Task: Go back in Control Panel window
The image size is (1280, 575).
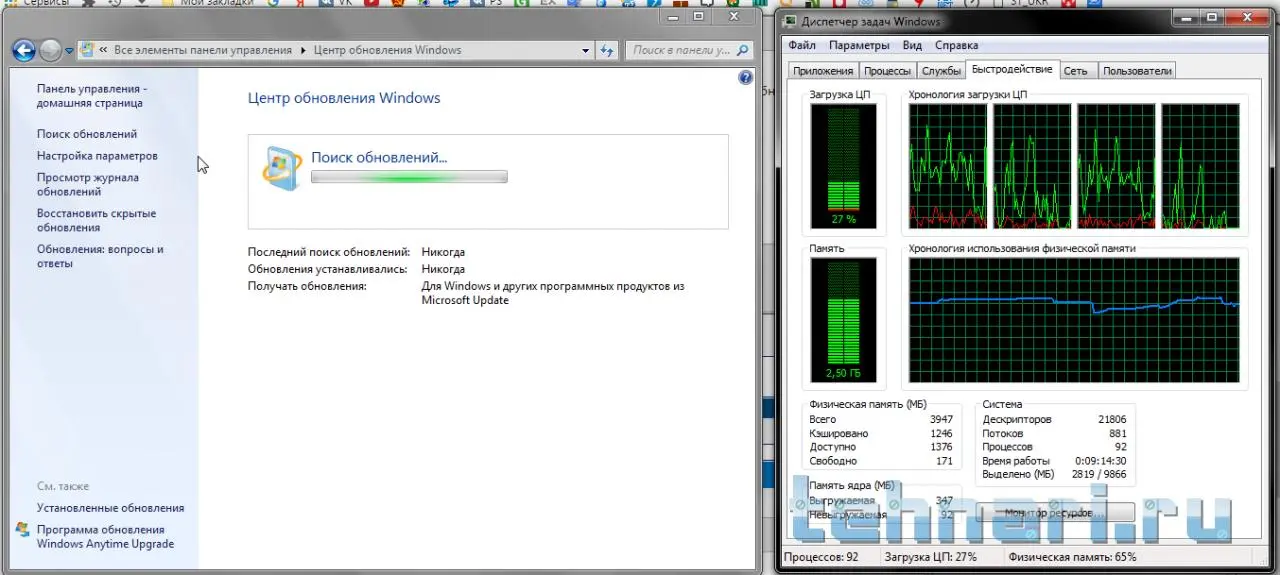Action: pos(23,50)
